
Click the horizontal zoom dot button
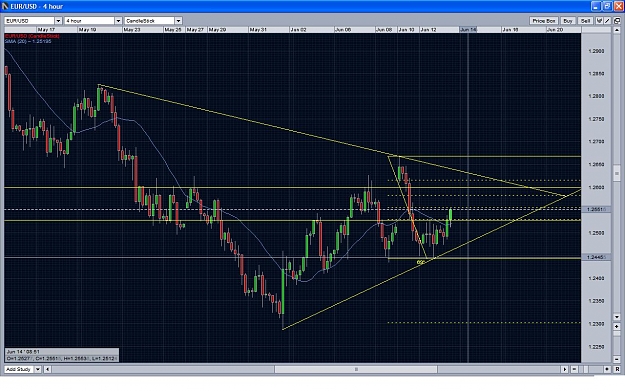point(607,369)
